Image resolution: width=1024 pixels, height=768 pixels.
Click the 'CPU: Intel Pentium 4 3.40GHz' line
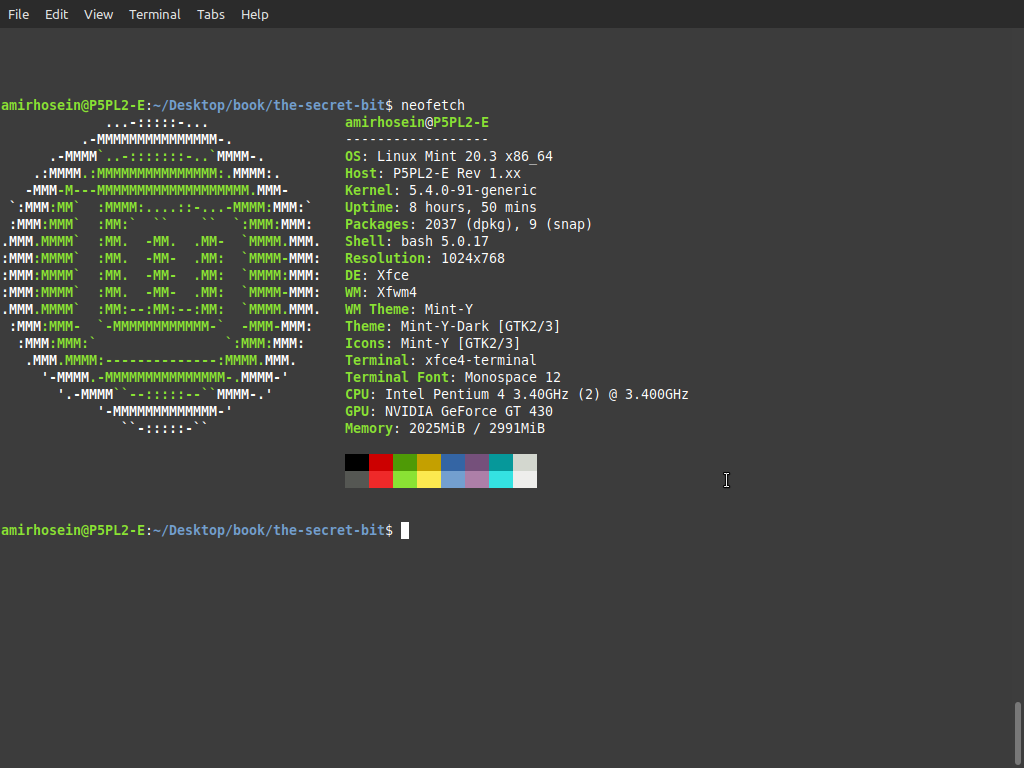pos(517,394)
